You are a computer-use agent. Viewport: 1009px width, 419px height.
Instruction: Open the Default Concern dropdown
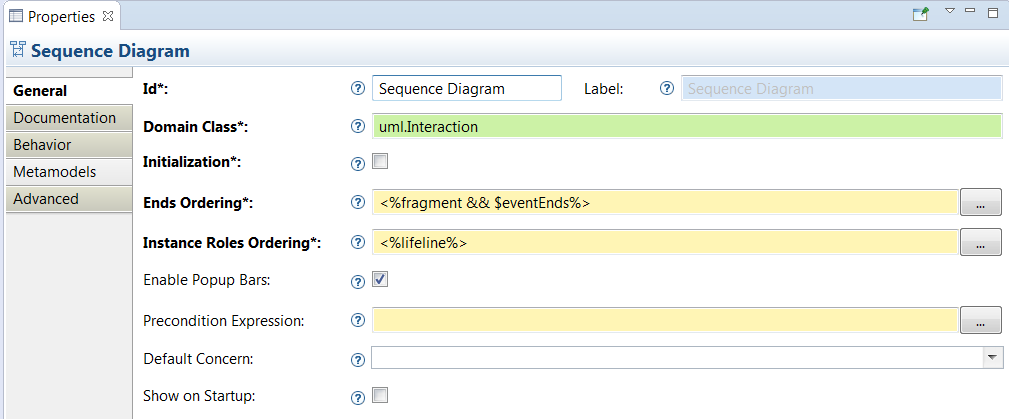pos(992,358)
